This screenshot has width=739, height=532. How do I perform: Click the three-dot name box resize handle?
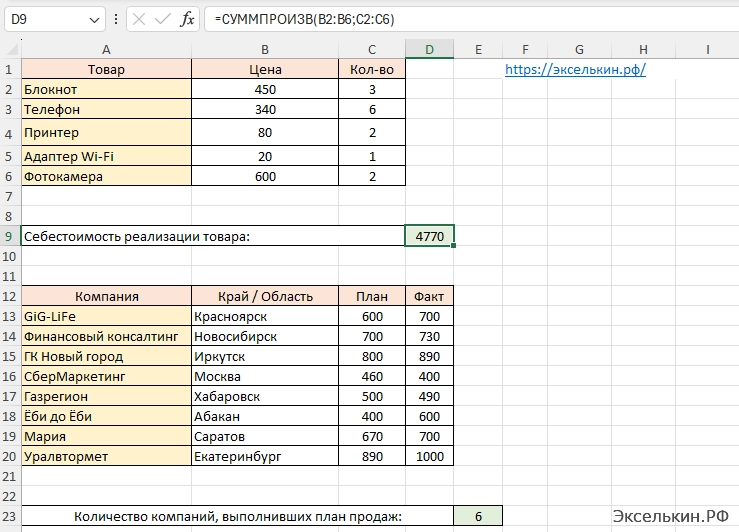pyautogui.click(x=115, y=19)
